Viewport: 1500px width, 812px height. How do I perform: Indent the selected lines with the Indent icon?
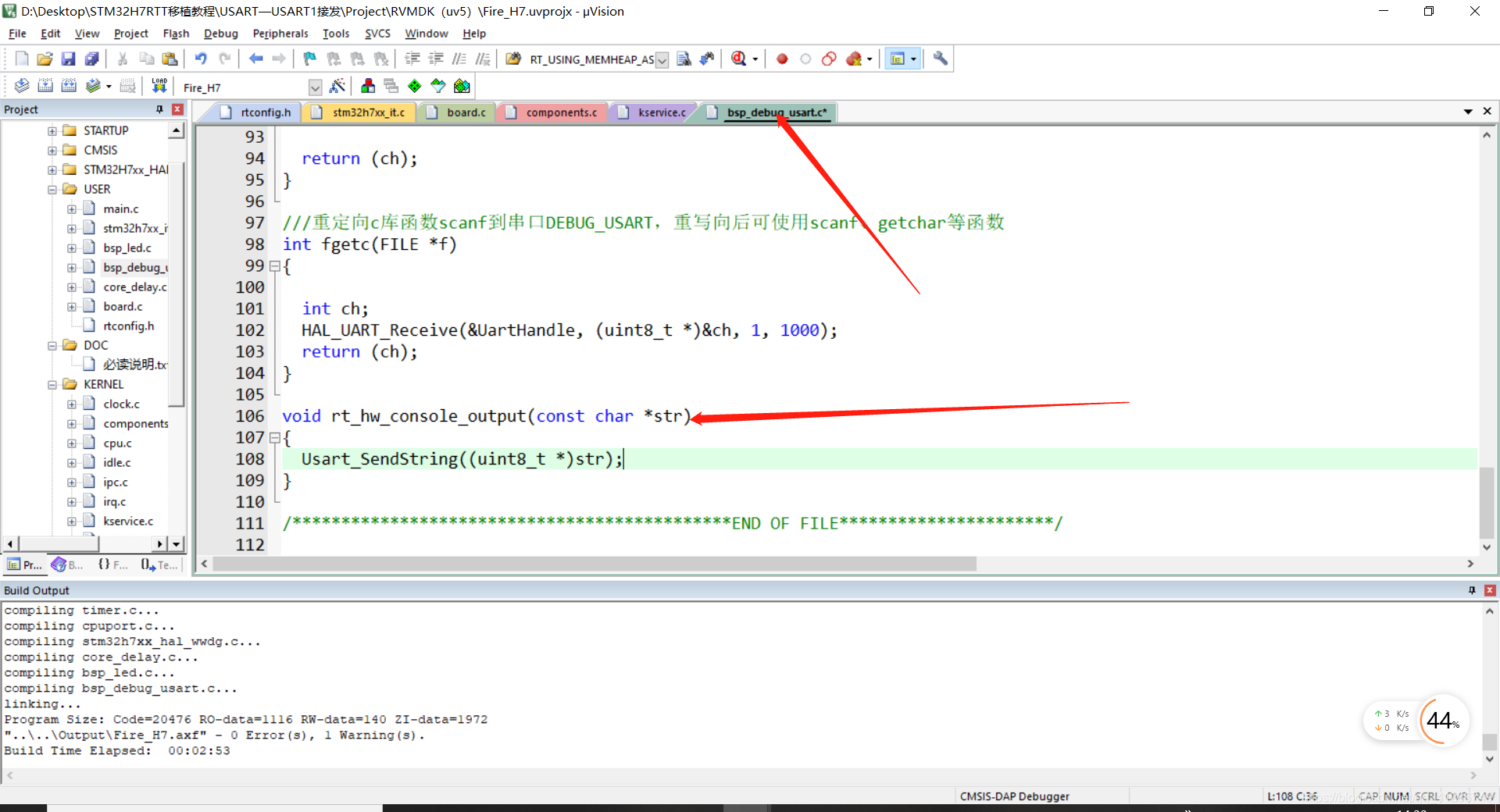pos(412,59)
